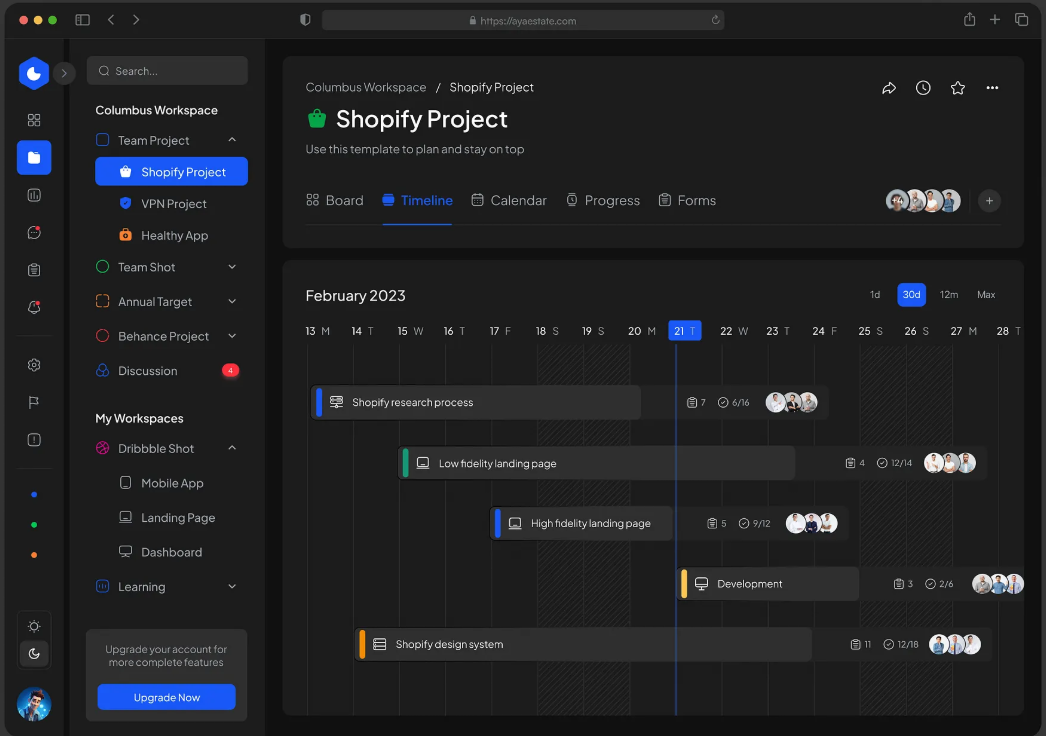
Task: Open the Shopify Project sidebar item
Action: (171, 171)
